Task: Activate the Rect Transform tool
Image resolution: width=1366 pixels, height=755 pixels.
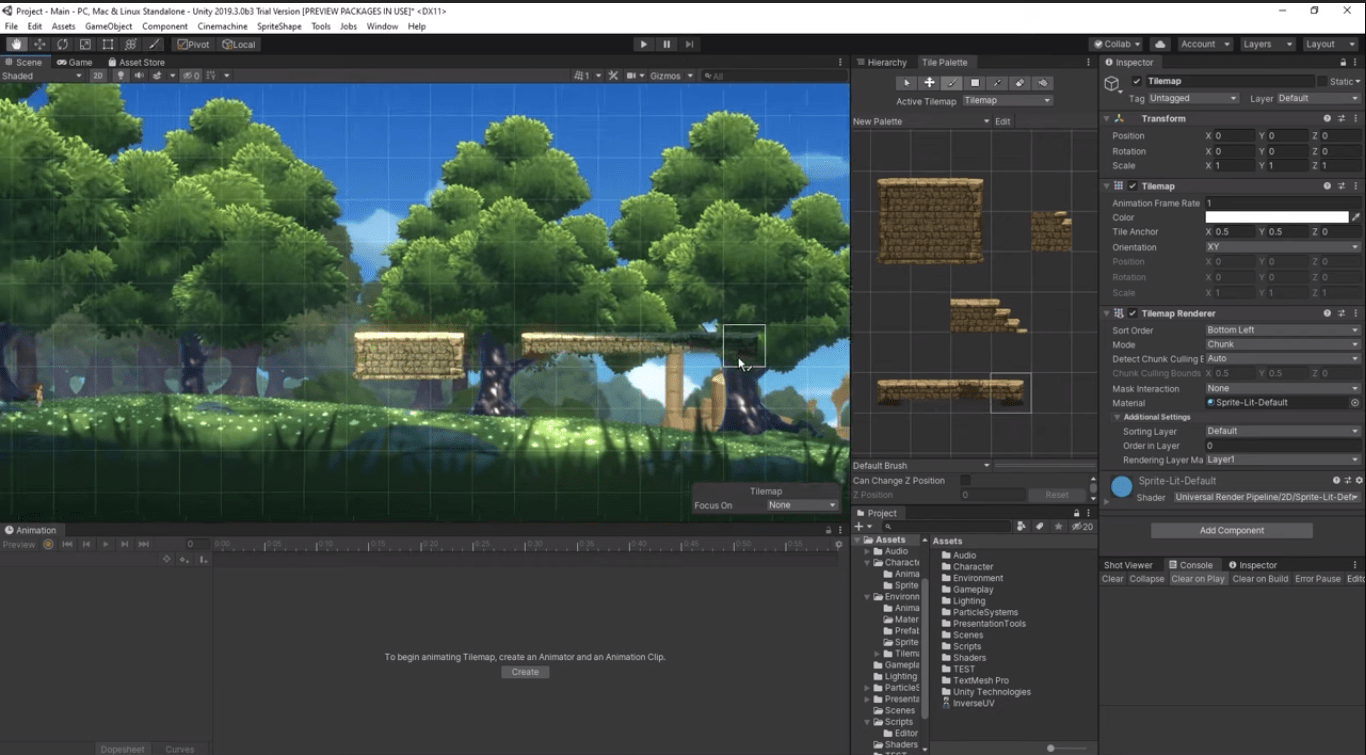Action: coord(108,44)
